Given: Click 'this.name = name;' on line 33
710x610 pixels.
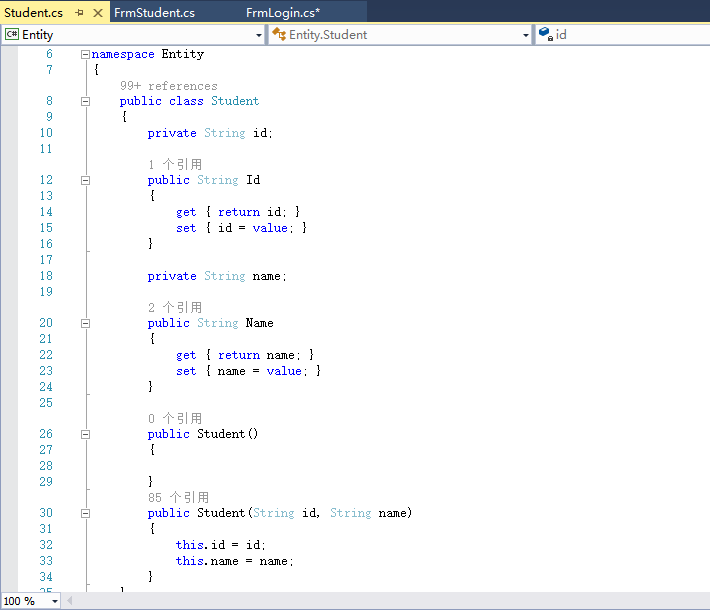Looking at the screenshot, I should pos(235,561).
